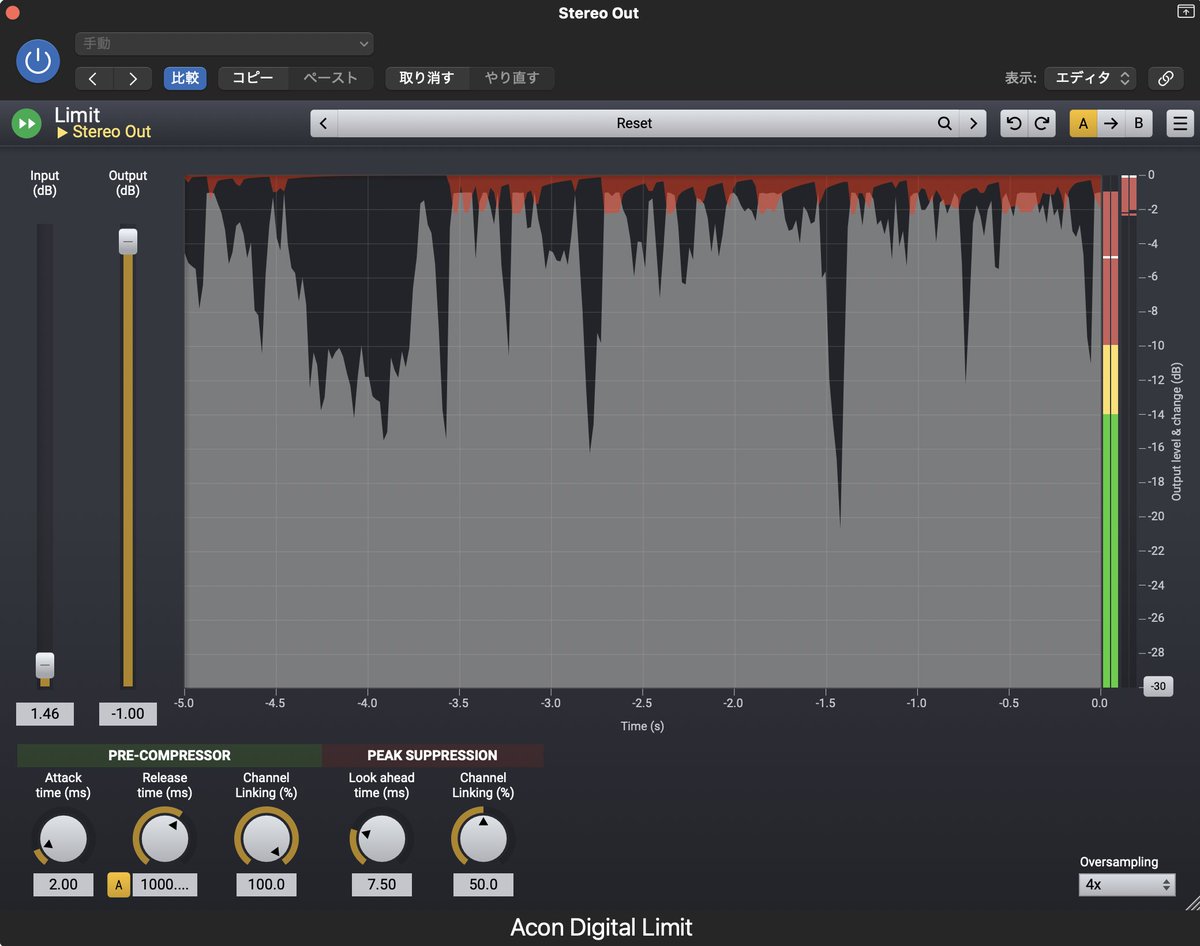The image size is (1200, 946).
Task: Click the Look ahead time knob
Action: [381, 838]
